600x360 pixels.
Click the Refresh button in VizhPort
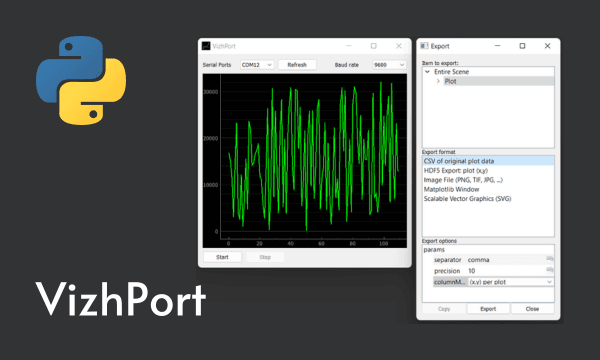[x=297, y=65]
